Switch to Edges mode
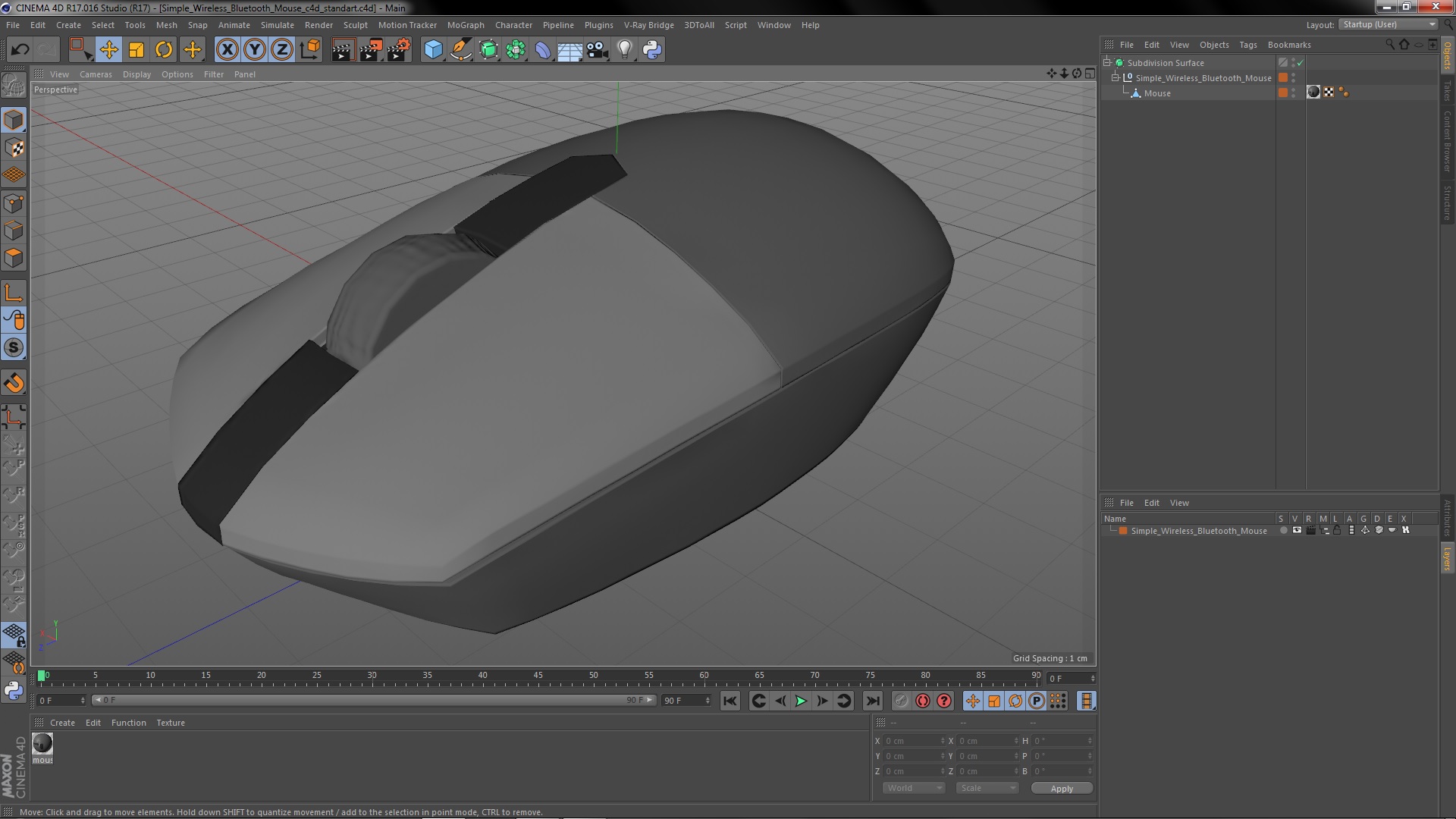Image resolution: width=1456 pixels, height=819 pixels. pos(14,231)
